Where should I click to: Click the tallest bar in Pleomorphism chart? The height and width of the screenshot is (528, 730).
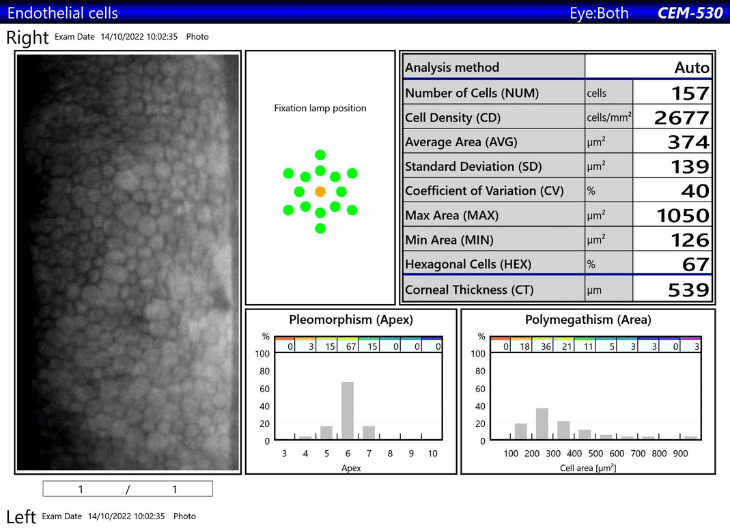(x=346, y=410)
